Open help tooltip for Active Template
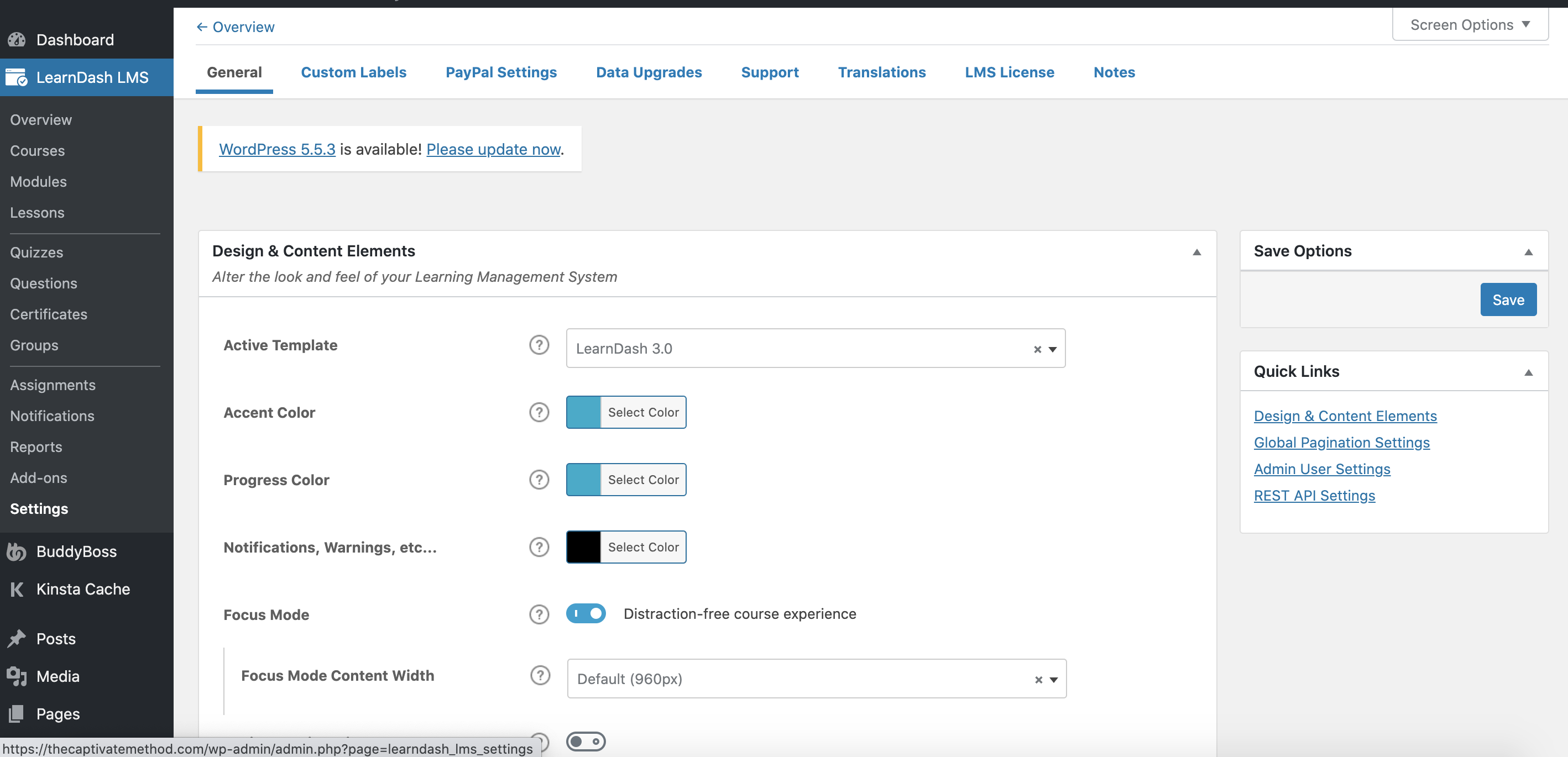The image size is (1568, 757). pyautogui.click(x=539, y=345)
